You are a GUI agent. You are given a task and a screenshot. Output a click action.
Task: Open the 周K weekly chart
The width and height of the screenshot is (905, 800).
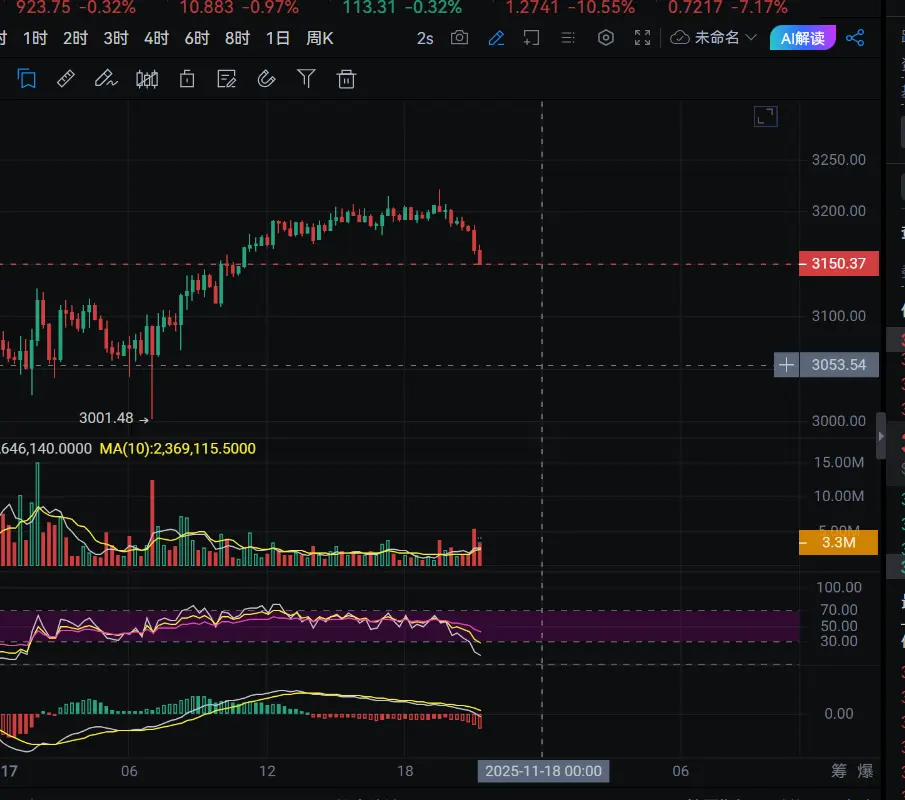[x=319, y=38]
